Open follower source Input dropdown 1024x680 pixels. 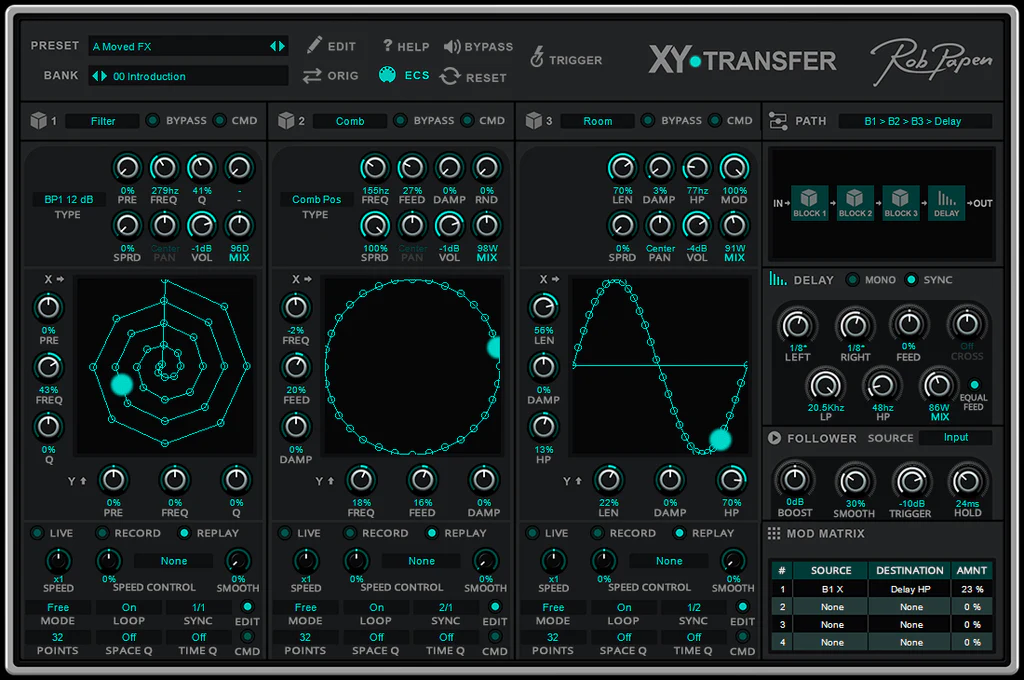click(x=955, y=438)
